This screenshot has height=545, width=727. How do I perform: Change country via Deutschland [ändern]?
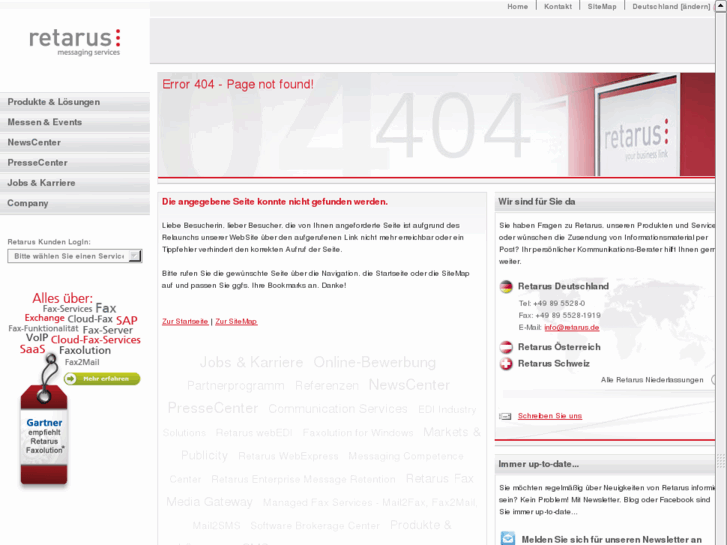pyautogui.click(x=671, y=6)
